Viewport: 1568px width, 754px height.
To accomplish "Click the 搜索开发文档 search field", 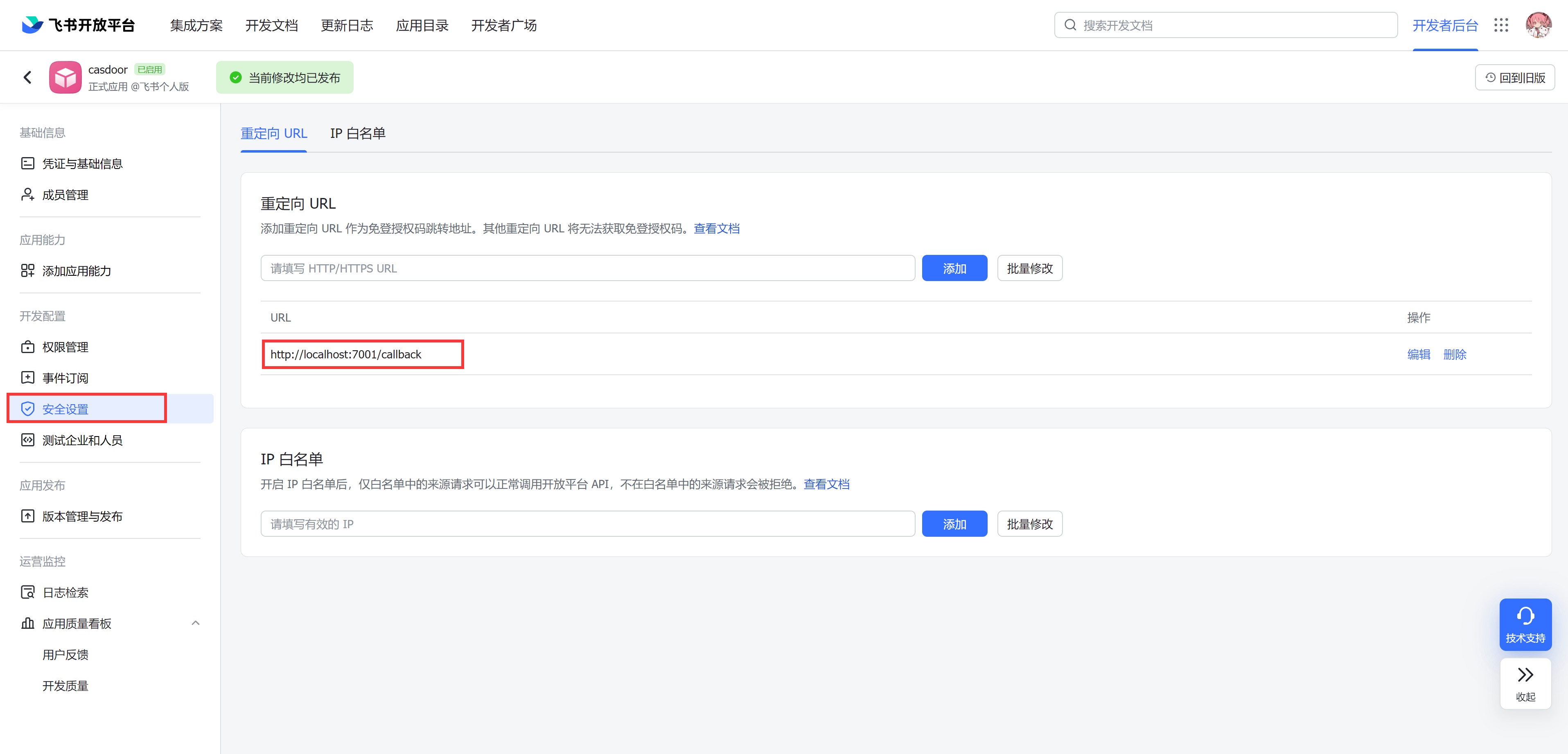I will [1225, 25].
